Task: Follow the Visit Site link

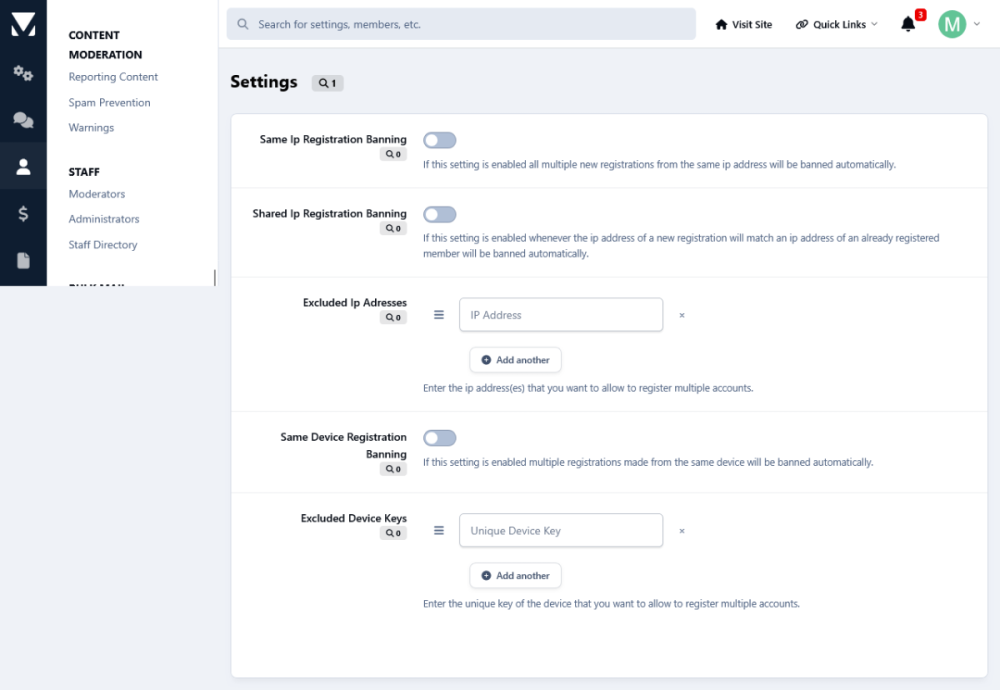Action: coord(744,25)
